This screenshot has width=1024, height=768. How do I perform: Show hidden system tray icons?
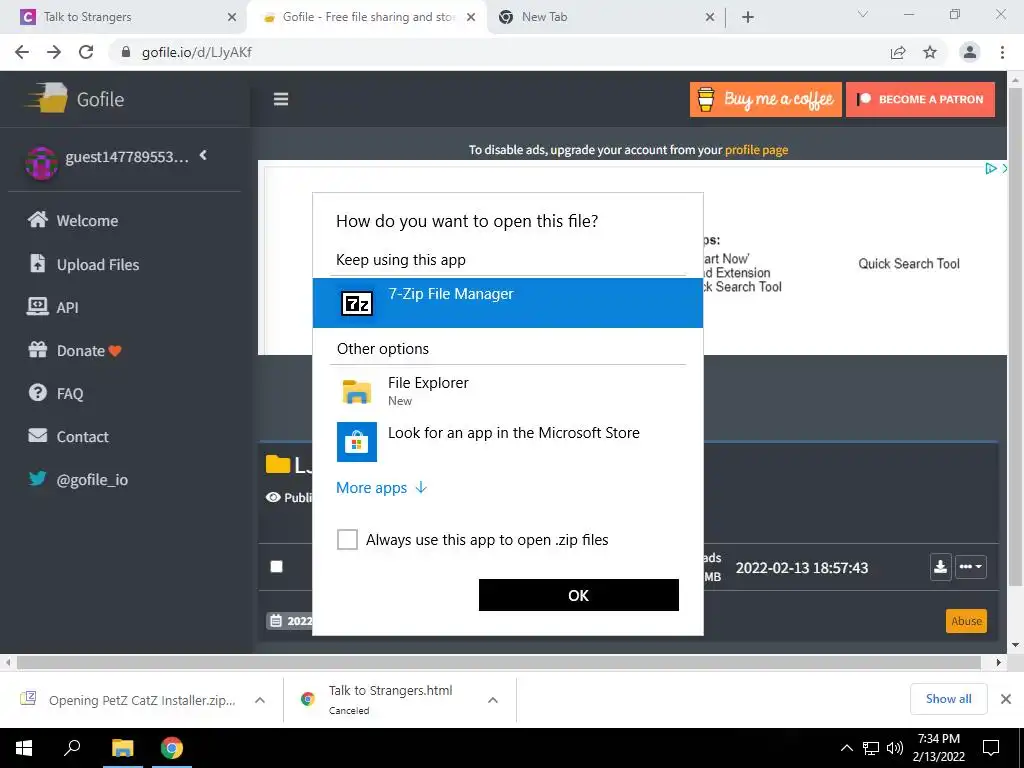click(x=846, y=748)
